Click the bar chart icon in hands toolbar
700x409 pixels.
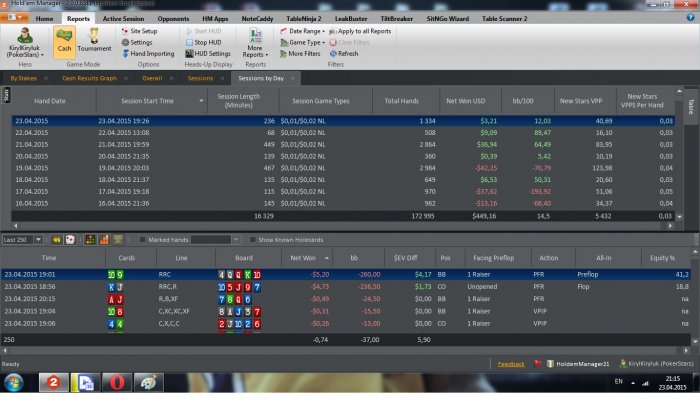(x=104, y=240)
